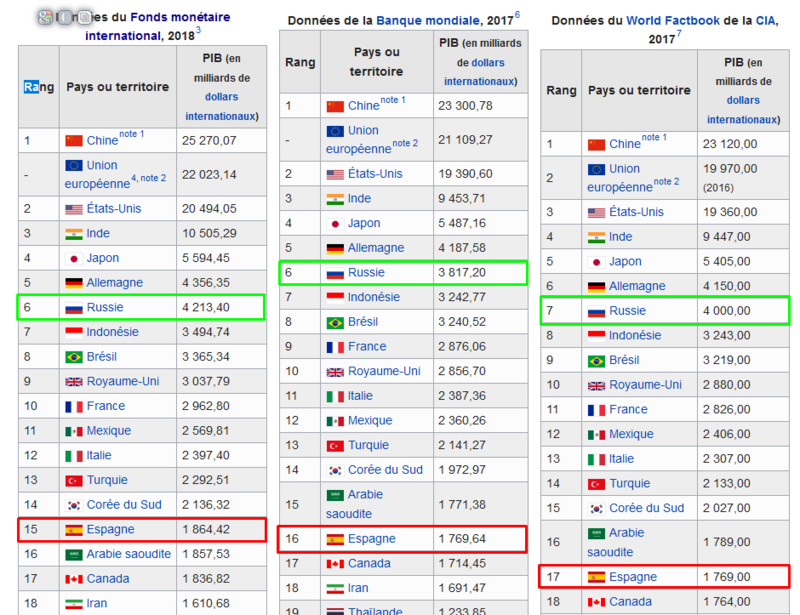
Task: Open footnote 6 after World Bank caption
Action: coord(517,15)
